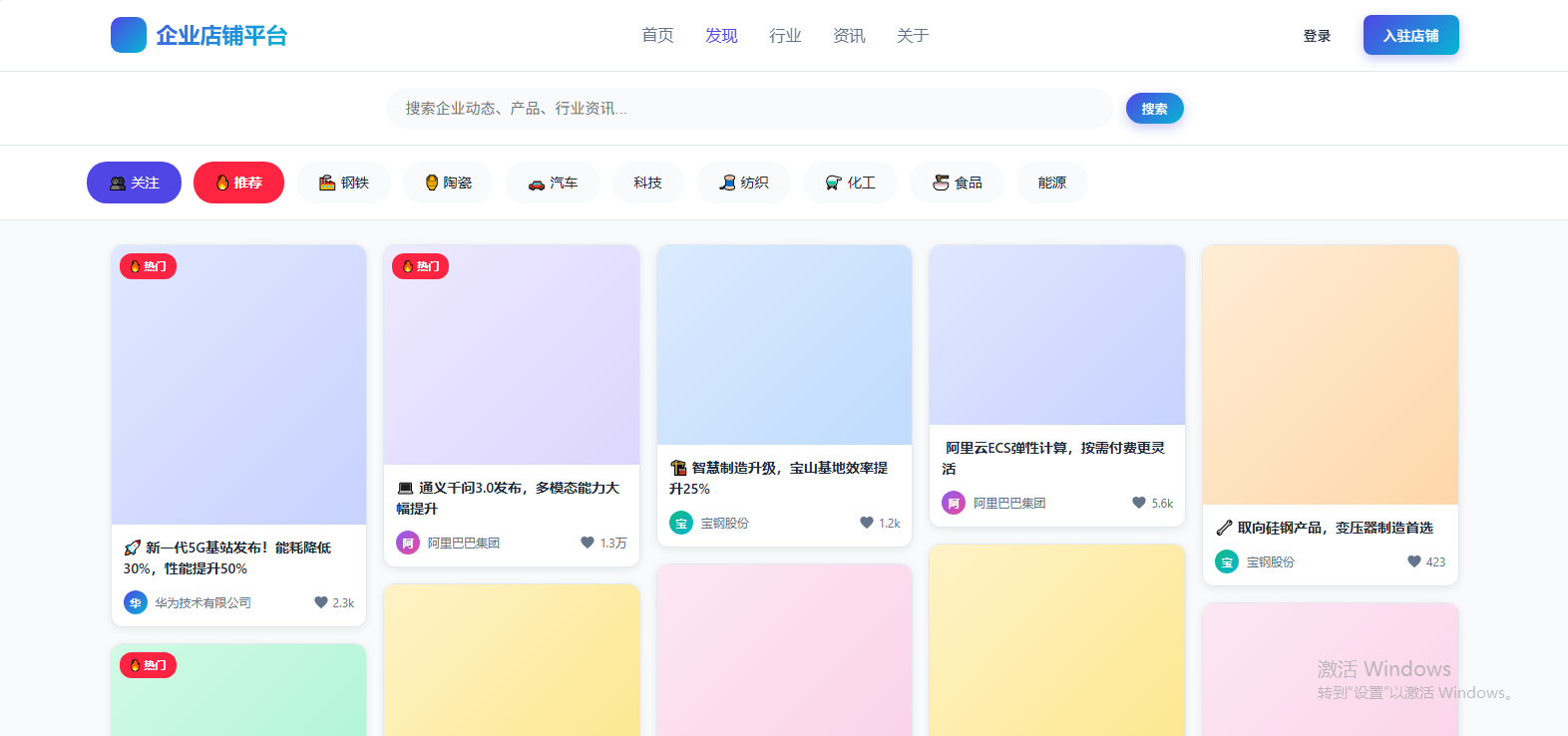Click the heart icon beside 5.6k
Screen dimensions: 1568x736
1139,503
